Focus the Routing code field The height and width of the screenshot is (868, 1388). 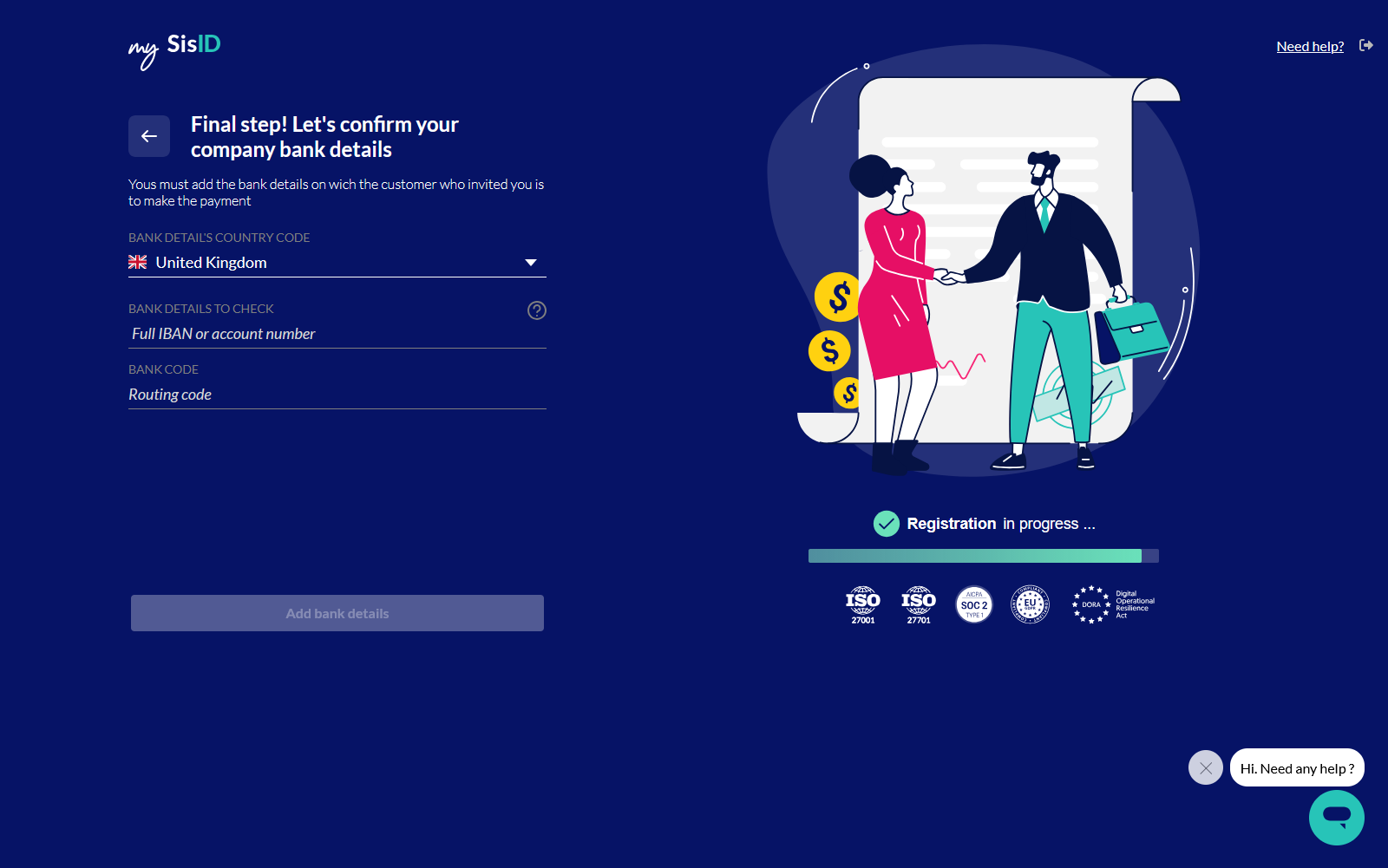337,395
